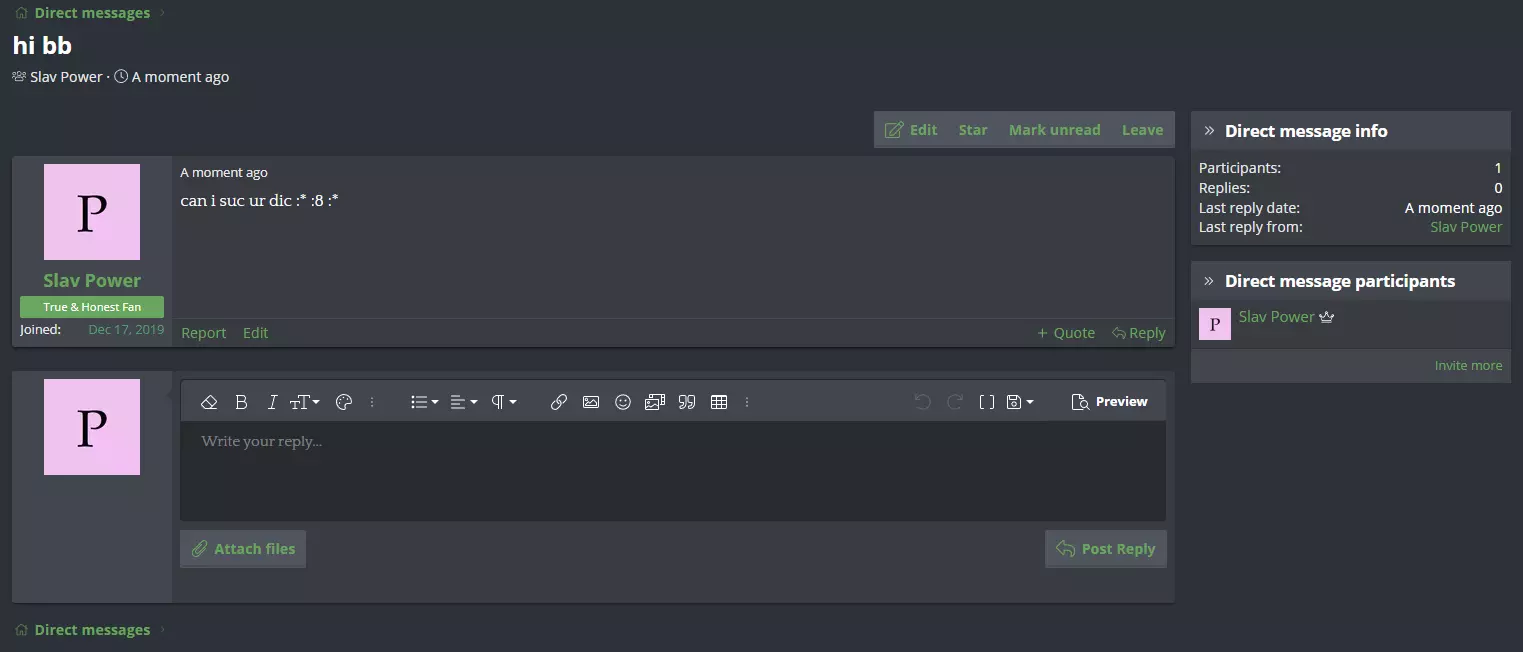Show more insert options in editor toolbar
Image resolution: width=1523 pixels, height=652 pixels.
[747, 402]
